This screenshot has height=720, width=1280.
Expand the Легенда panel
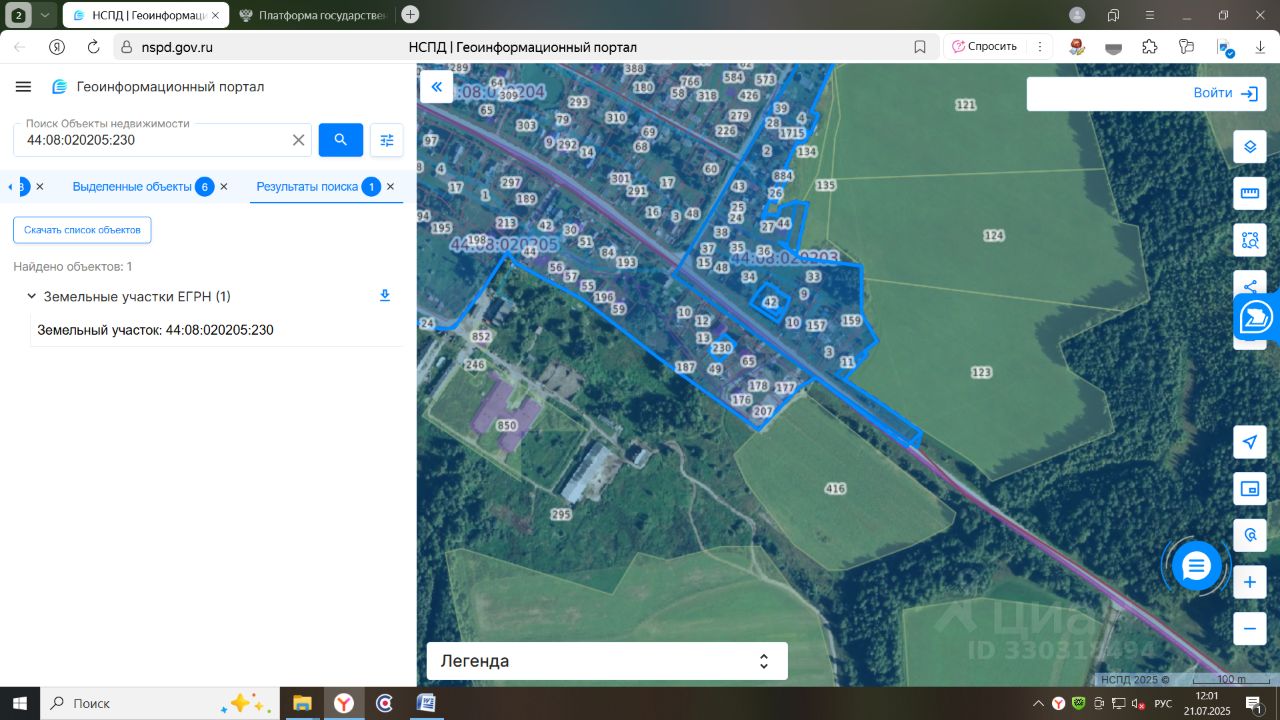[607, 661]
